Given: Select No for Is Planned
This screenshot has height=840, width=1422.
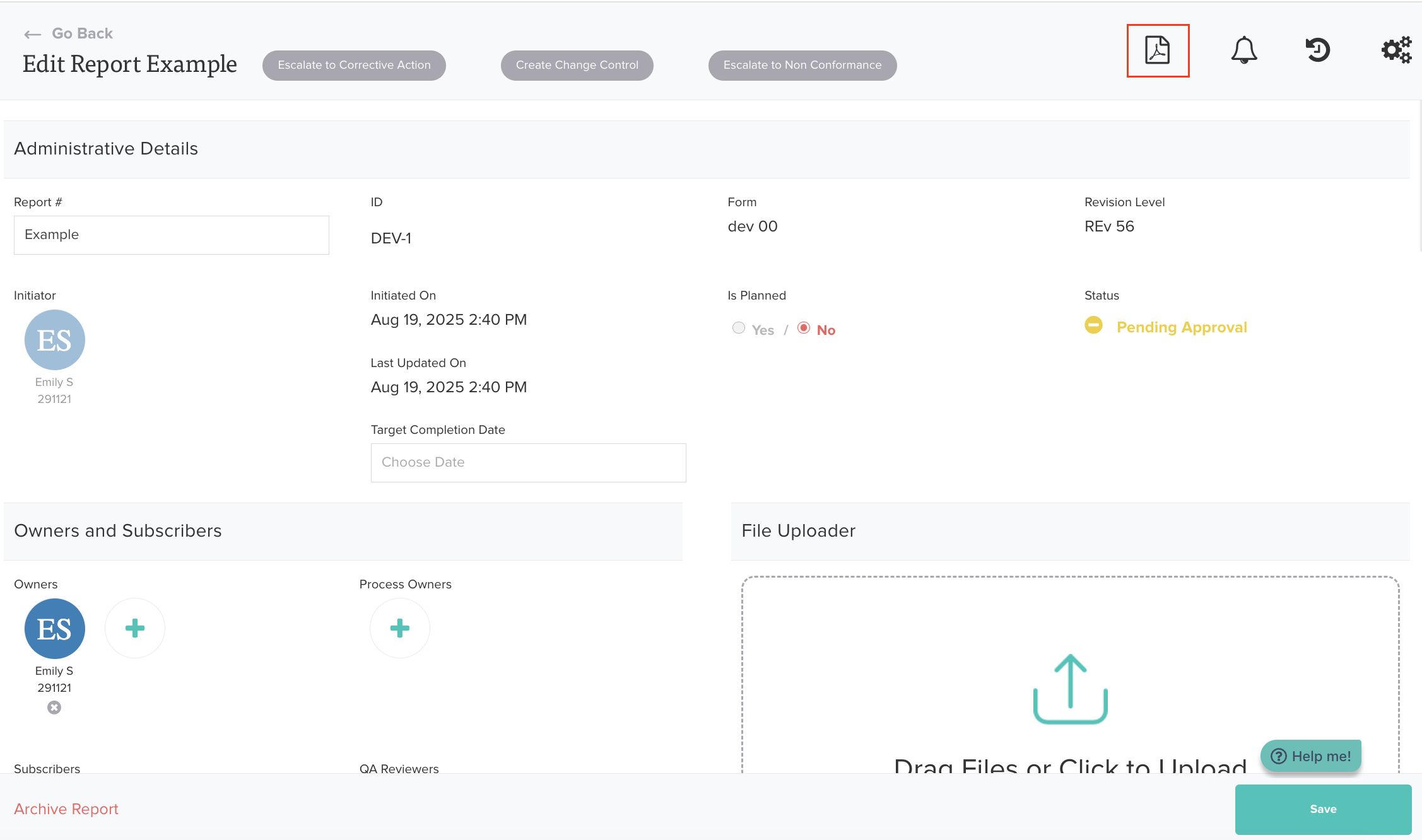Looking at the screenshot, I should [804, 328].
